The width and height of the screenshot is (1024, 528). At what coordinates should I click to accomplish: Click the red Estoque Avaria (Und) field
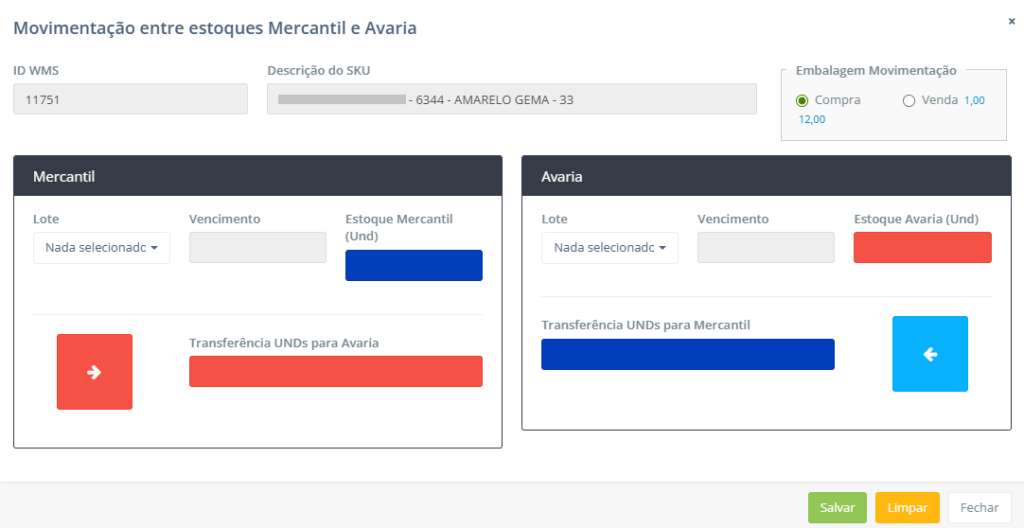pyautogui.click(x=922, y=248)
